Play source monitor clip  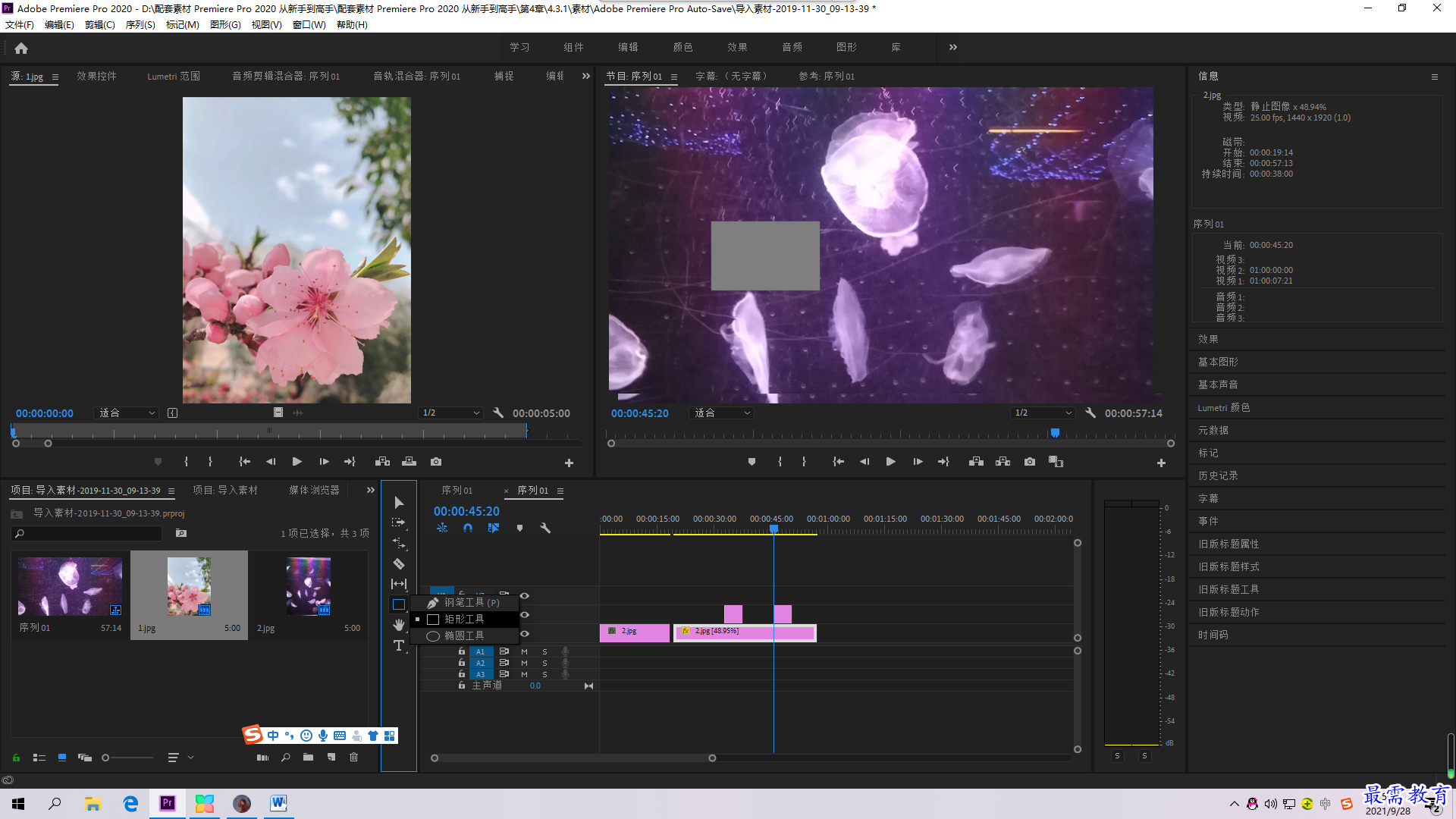pyautogui.click(x=297, y=462)
